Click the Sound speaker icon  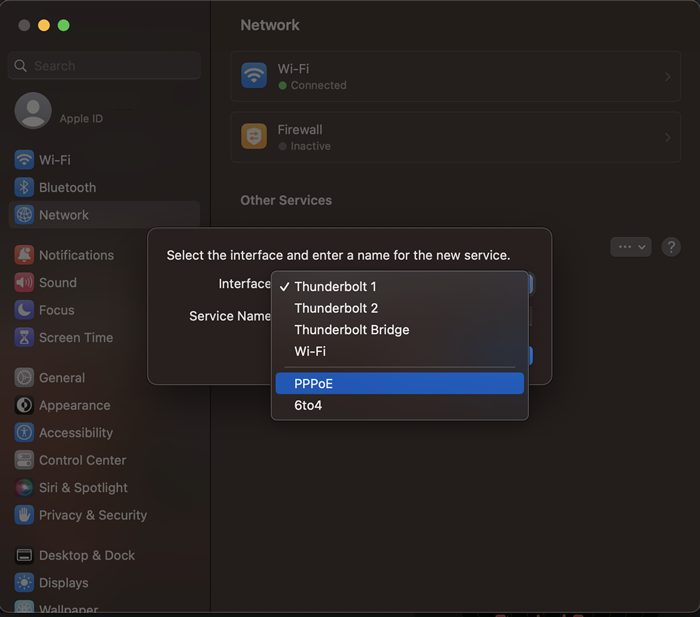click(24, 283)
